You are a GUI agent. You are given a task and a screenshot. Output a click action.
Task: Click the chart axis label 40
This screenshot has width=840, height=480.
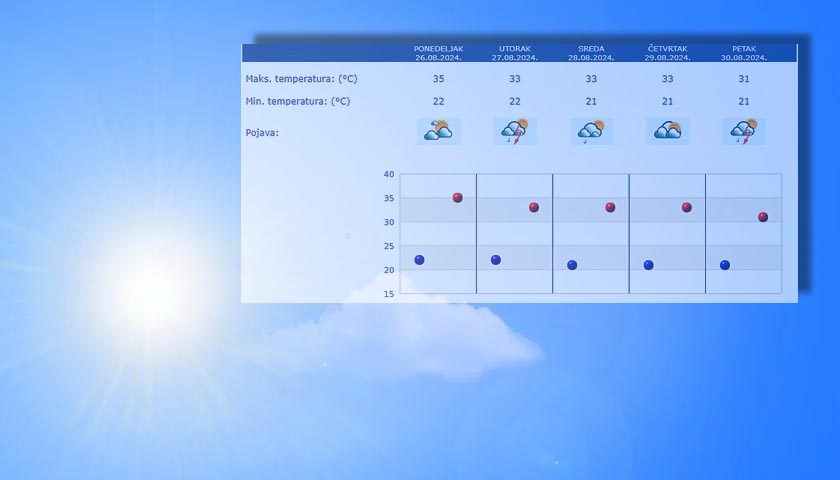pos(389,174)
